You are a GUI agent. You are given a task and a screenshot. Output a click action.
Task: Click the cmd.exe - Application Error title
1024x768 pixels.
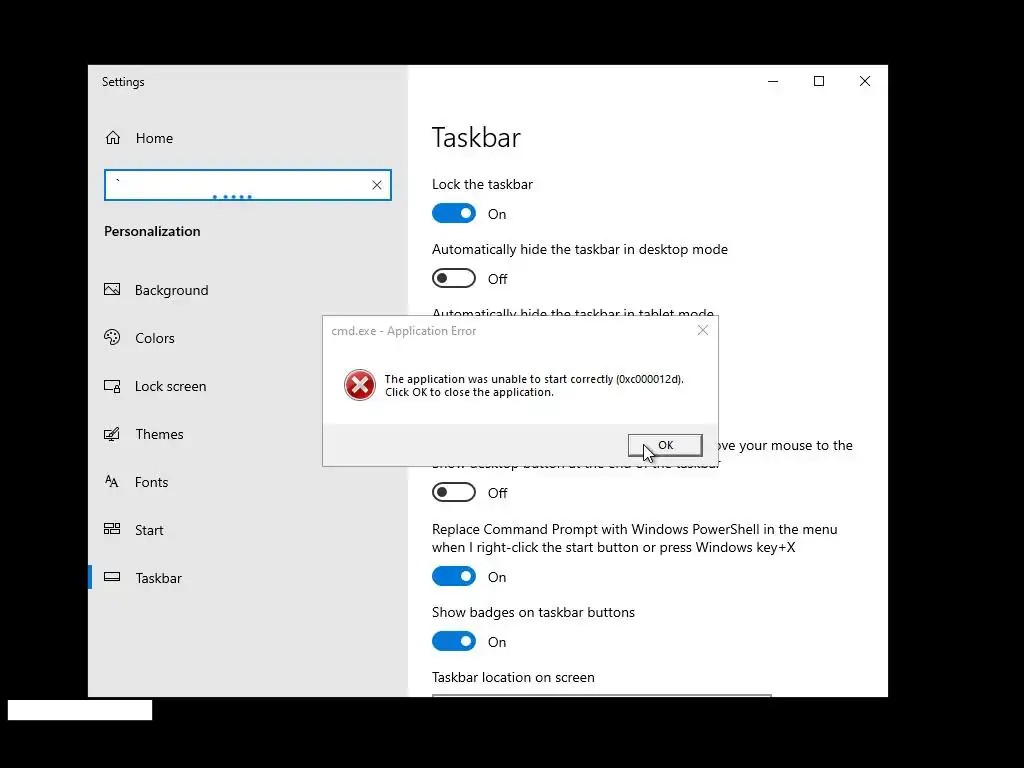click(x=404, y=330)
